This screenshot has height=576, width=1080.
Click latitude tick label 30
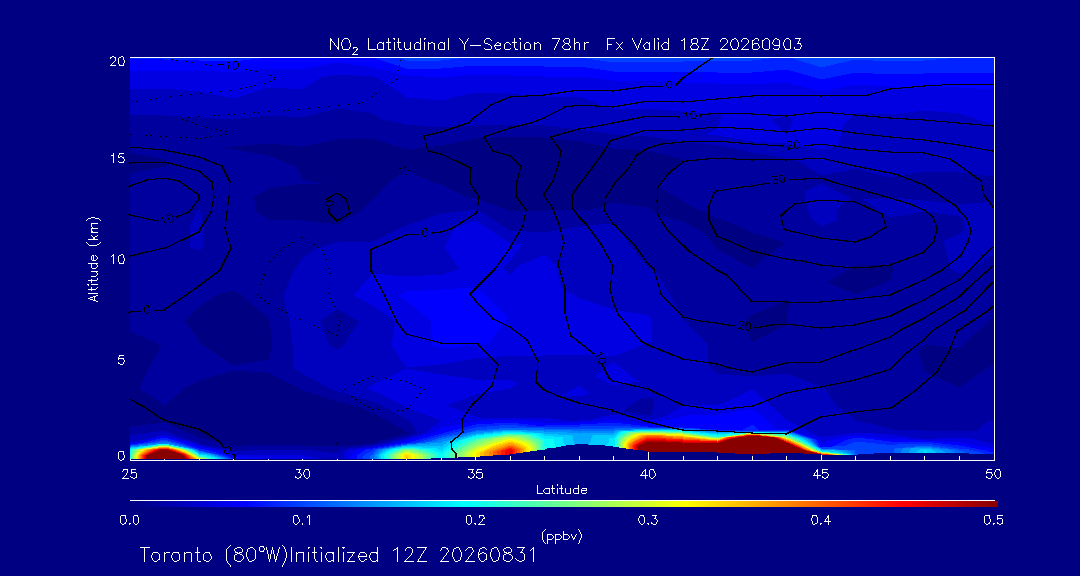coord(302,475)
